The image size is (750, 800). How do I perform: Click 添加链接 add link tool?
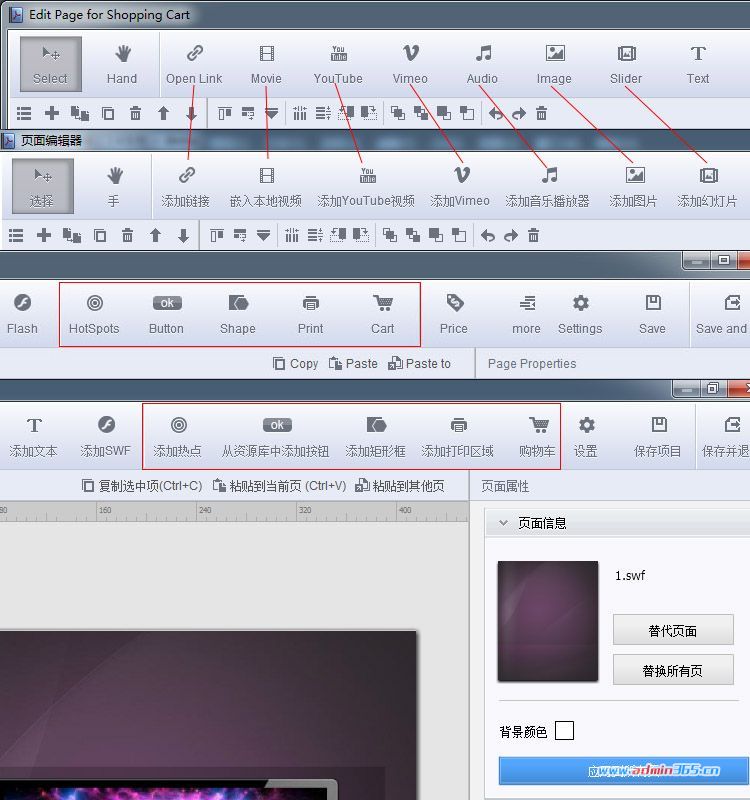(x=186, y=186)
